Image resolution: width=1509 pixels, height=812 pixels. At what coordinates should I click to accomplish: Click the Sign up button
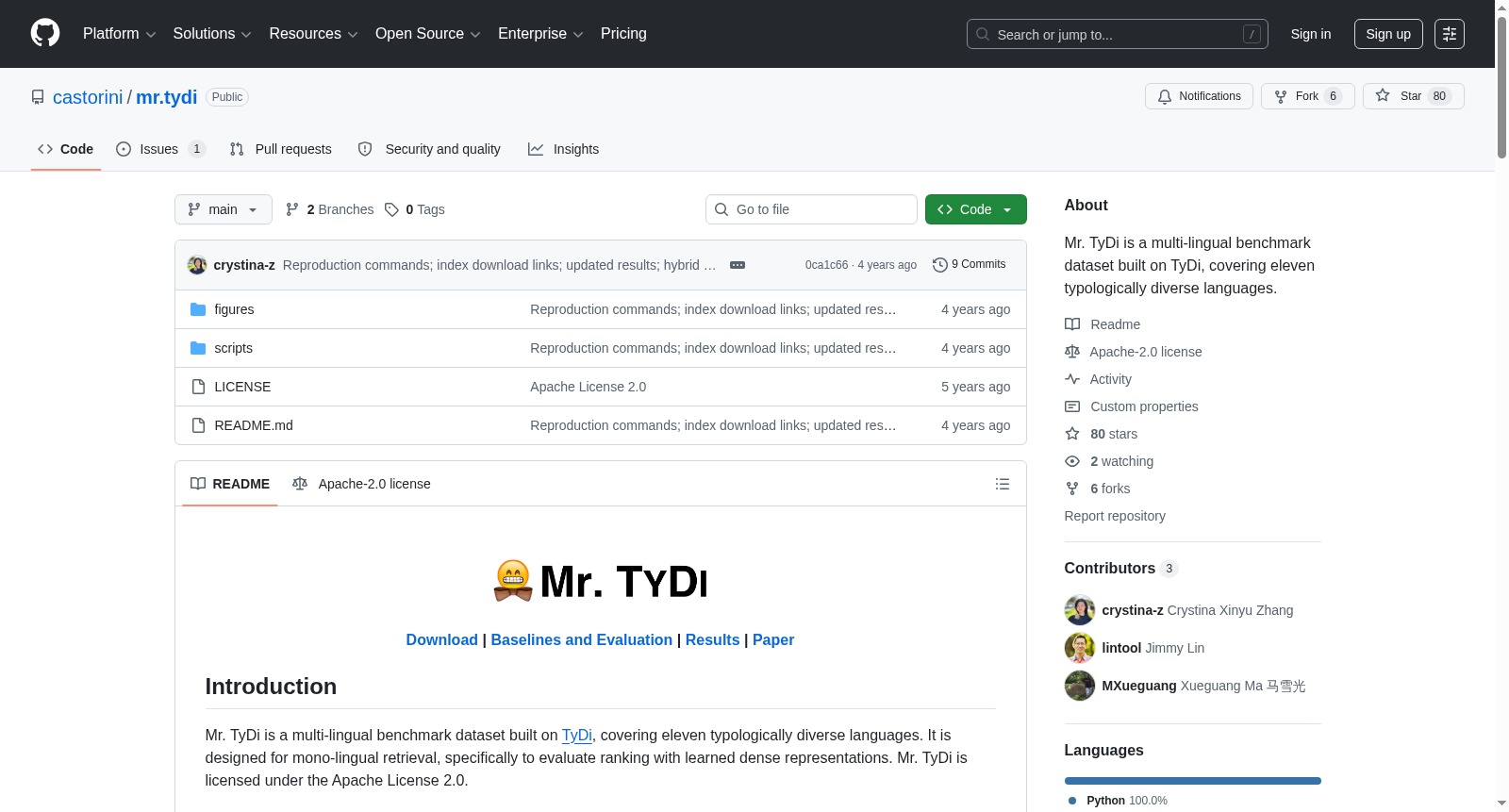pyautogui.click(x=1388, y=34)
